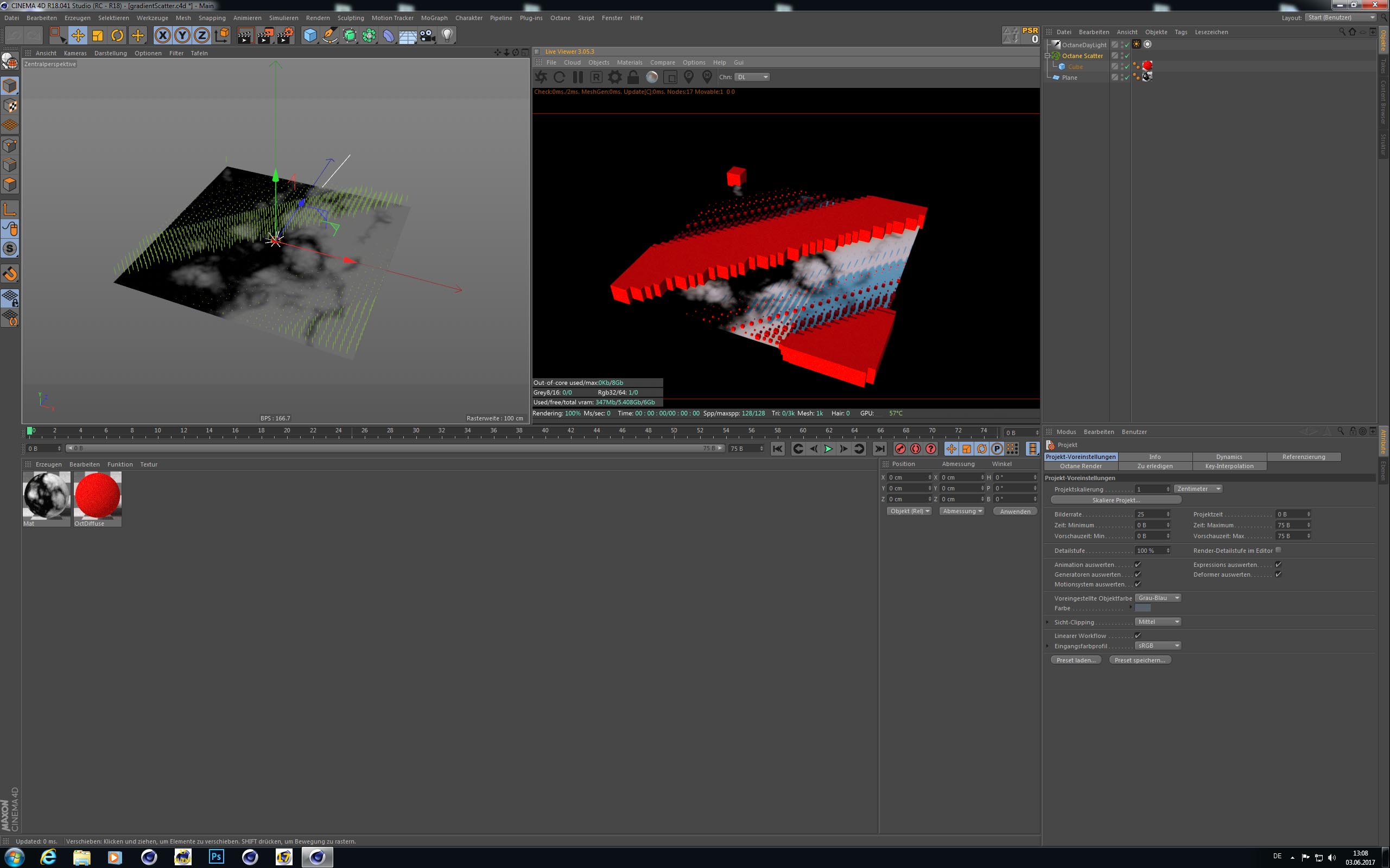The width and height of the screenshot is (1390, 868).
Task: Toggle Animation auswerten checkbox
Action: [x=1137, y=564]
